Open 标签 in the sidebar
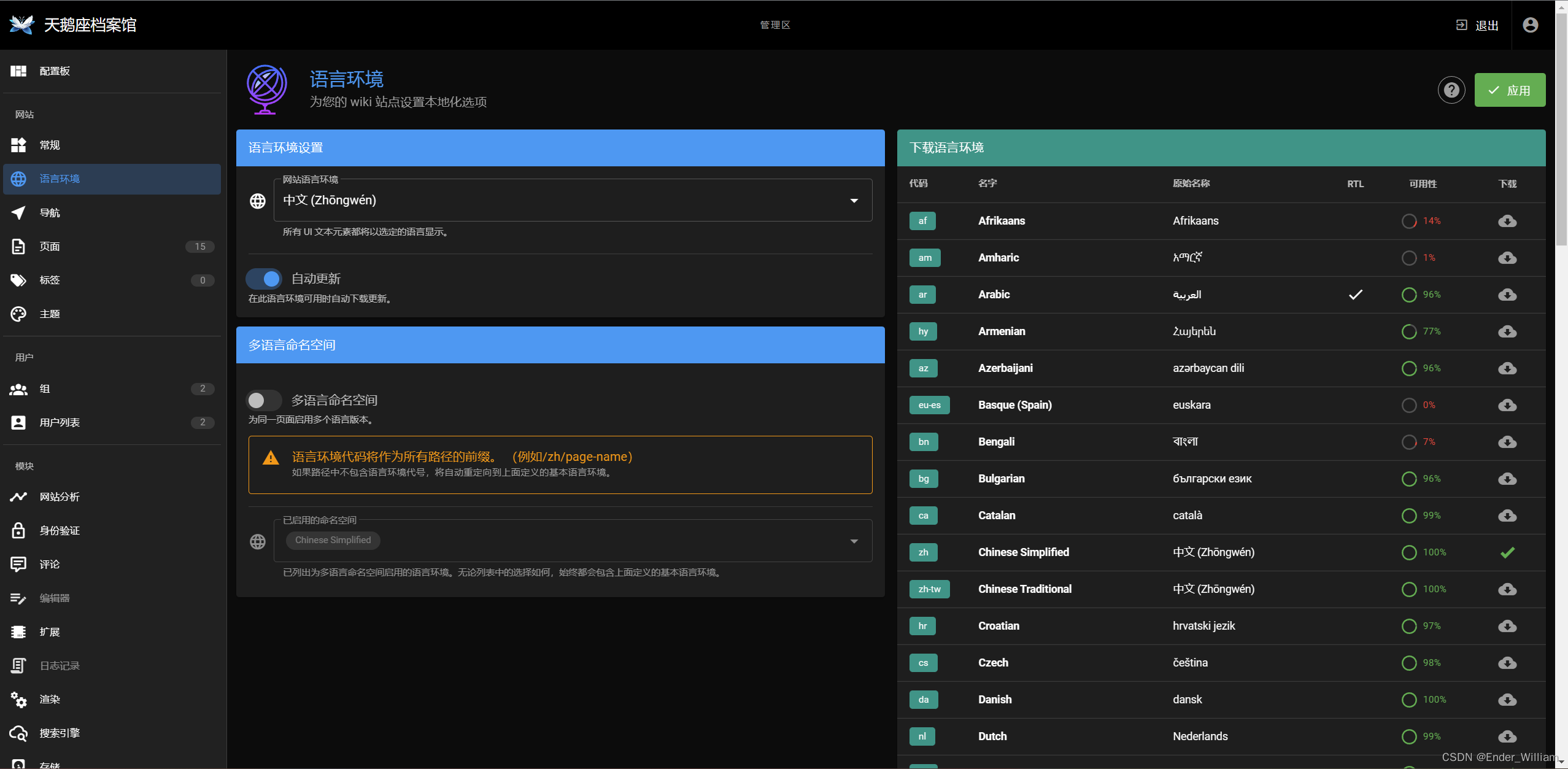 (112, 280)
